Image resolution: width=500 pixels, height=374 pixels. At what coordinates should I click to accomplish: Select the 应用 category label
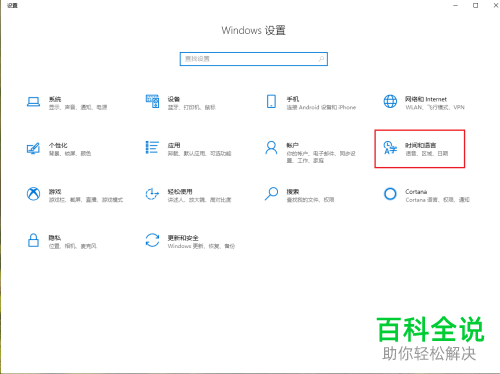point(174,145)
